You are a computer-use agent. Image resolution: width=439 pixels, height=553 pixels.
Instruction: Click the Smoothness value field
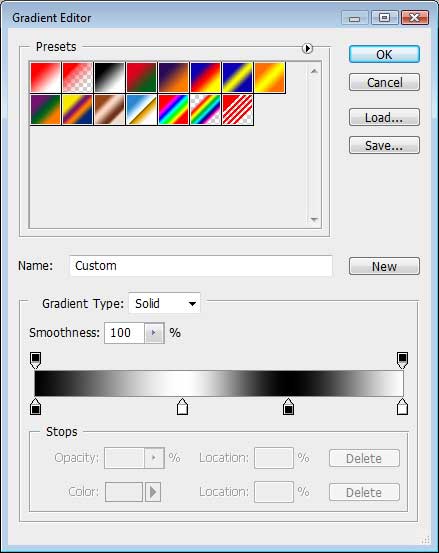124,333
